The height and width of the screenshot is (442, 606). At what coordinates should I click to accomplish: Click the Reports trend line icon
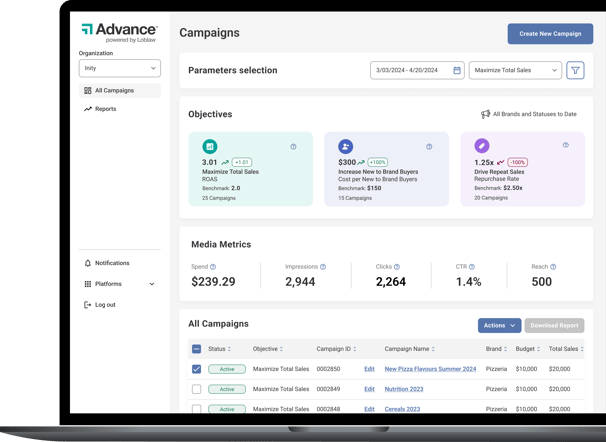(x=88, y=109)
